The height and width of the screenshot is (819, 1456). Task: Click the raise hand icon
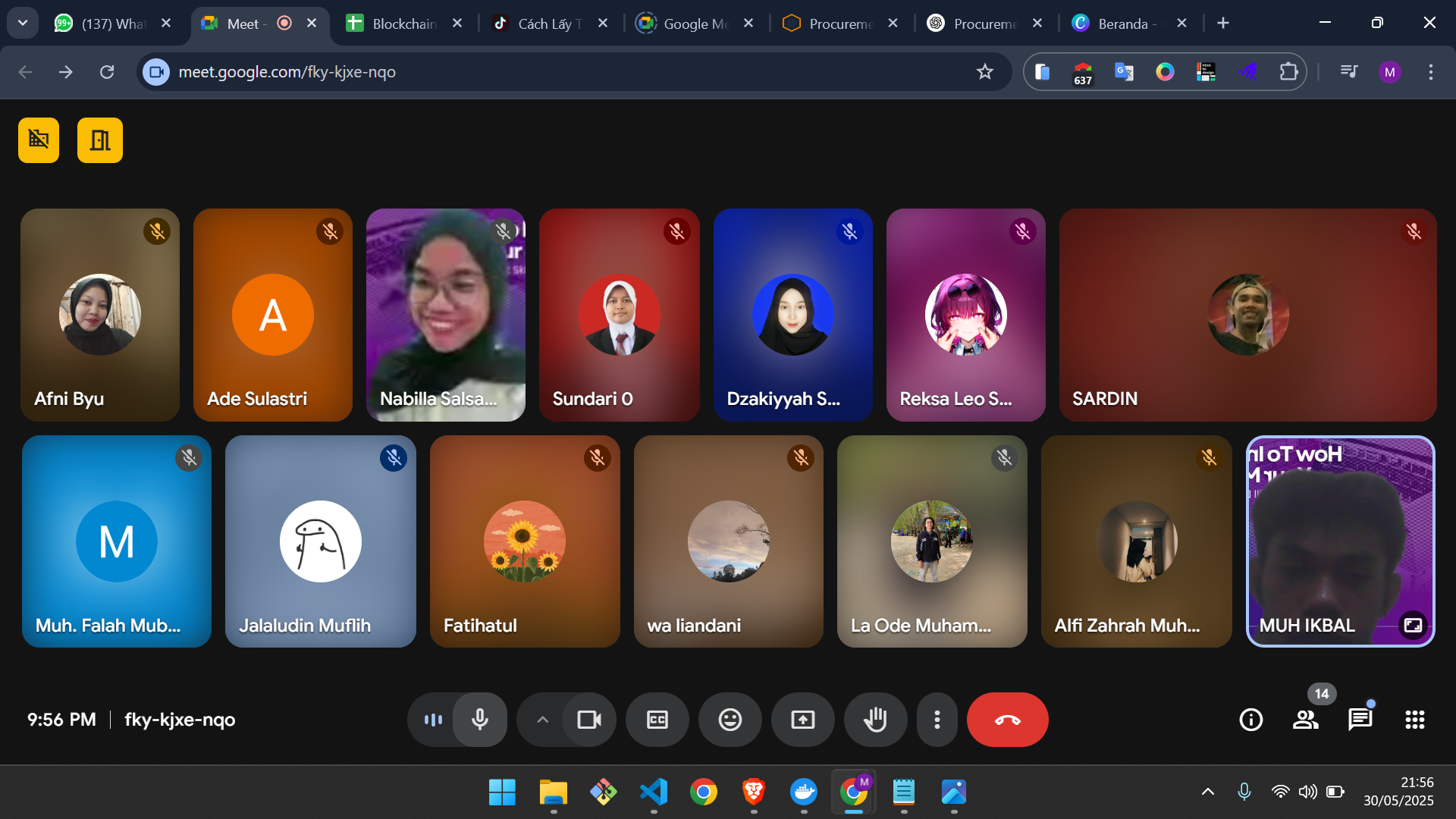pos(875,720)
